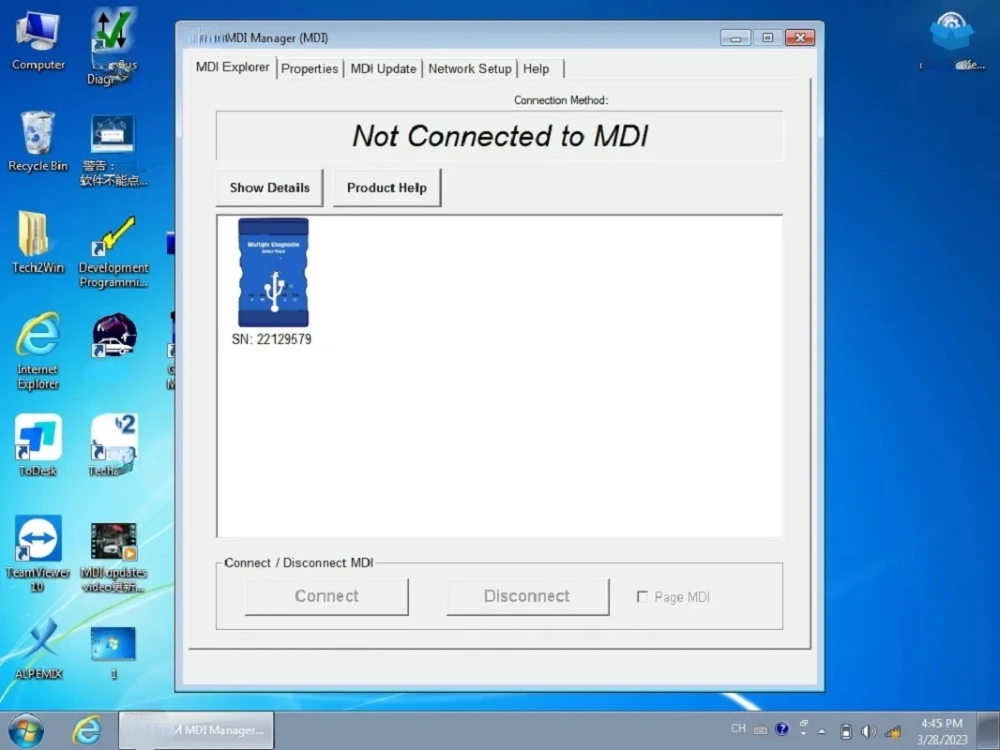Viewport: 1000px width, 750px height.
Task: Click the battery power tray icon
Action: [x=846, y=731]
